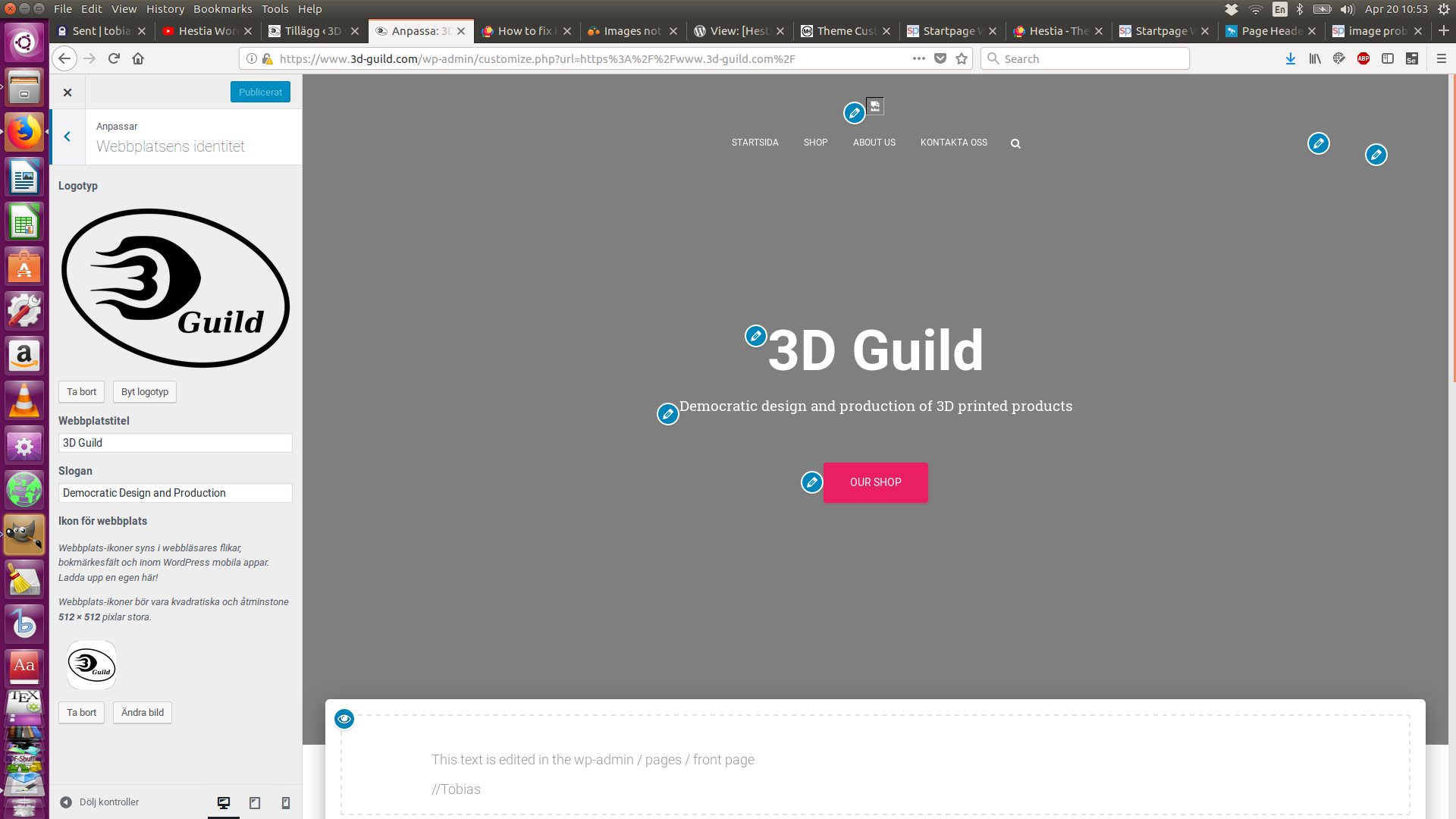The height and width of the screenshot is (819, 1456).
Task: Switch to Page Heade tab
Action: [1272, 31]
